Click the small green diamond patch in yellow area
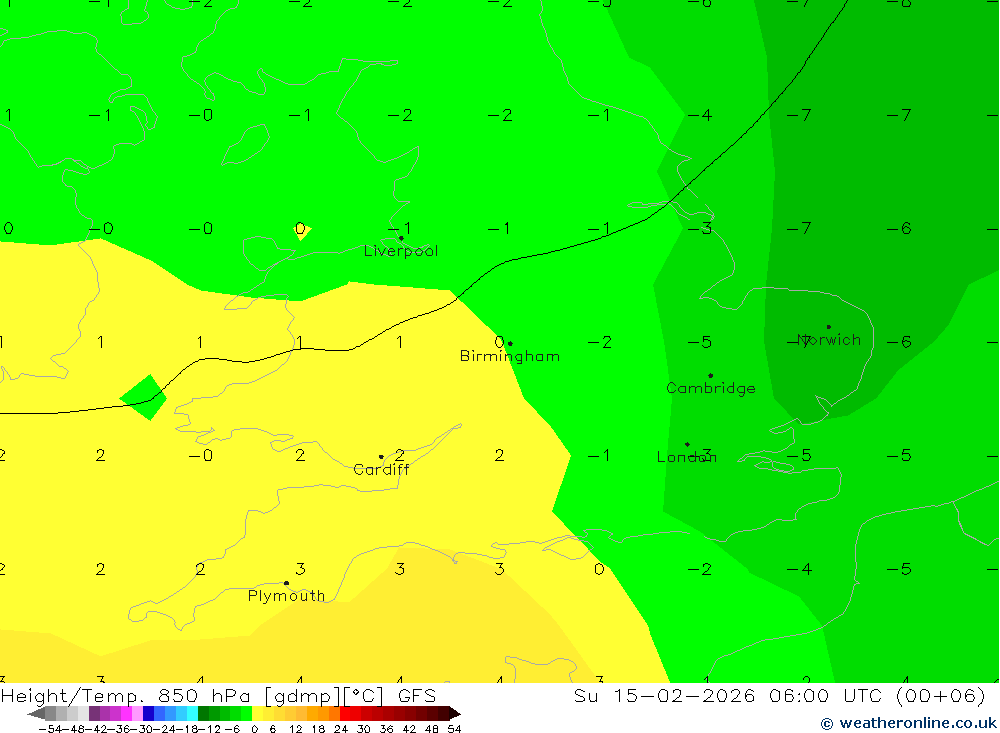Screen dimensions: 1000x733 144,397
